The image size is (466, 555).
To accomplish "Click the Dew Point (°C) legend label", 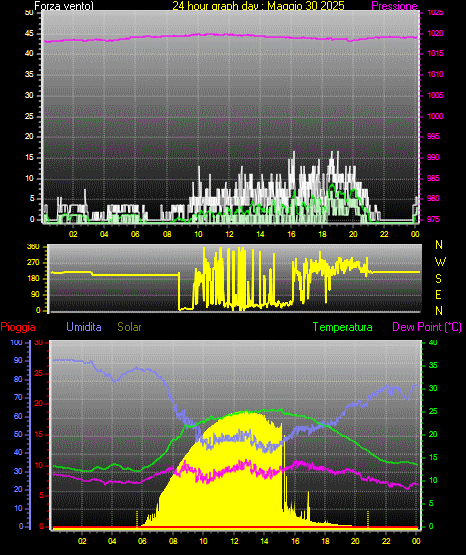I will (427, 327).
